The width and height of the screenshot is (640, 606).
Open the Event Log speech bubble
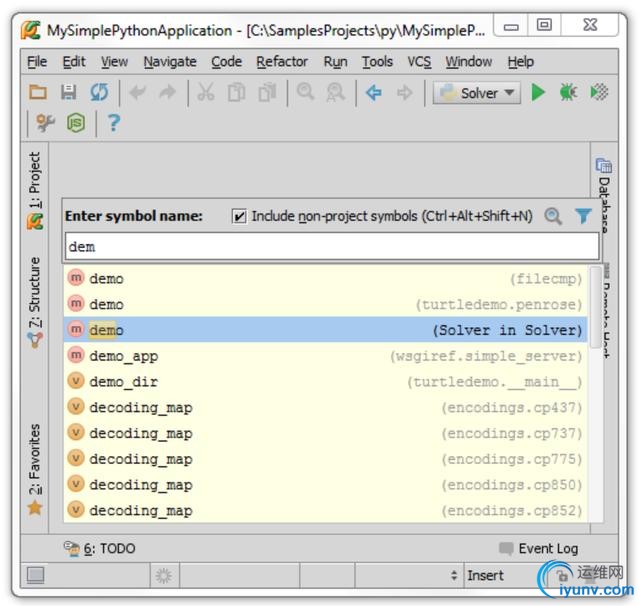[x=506, y=548]
